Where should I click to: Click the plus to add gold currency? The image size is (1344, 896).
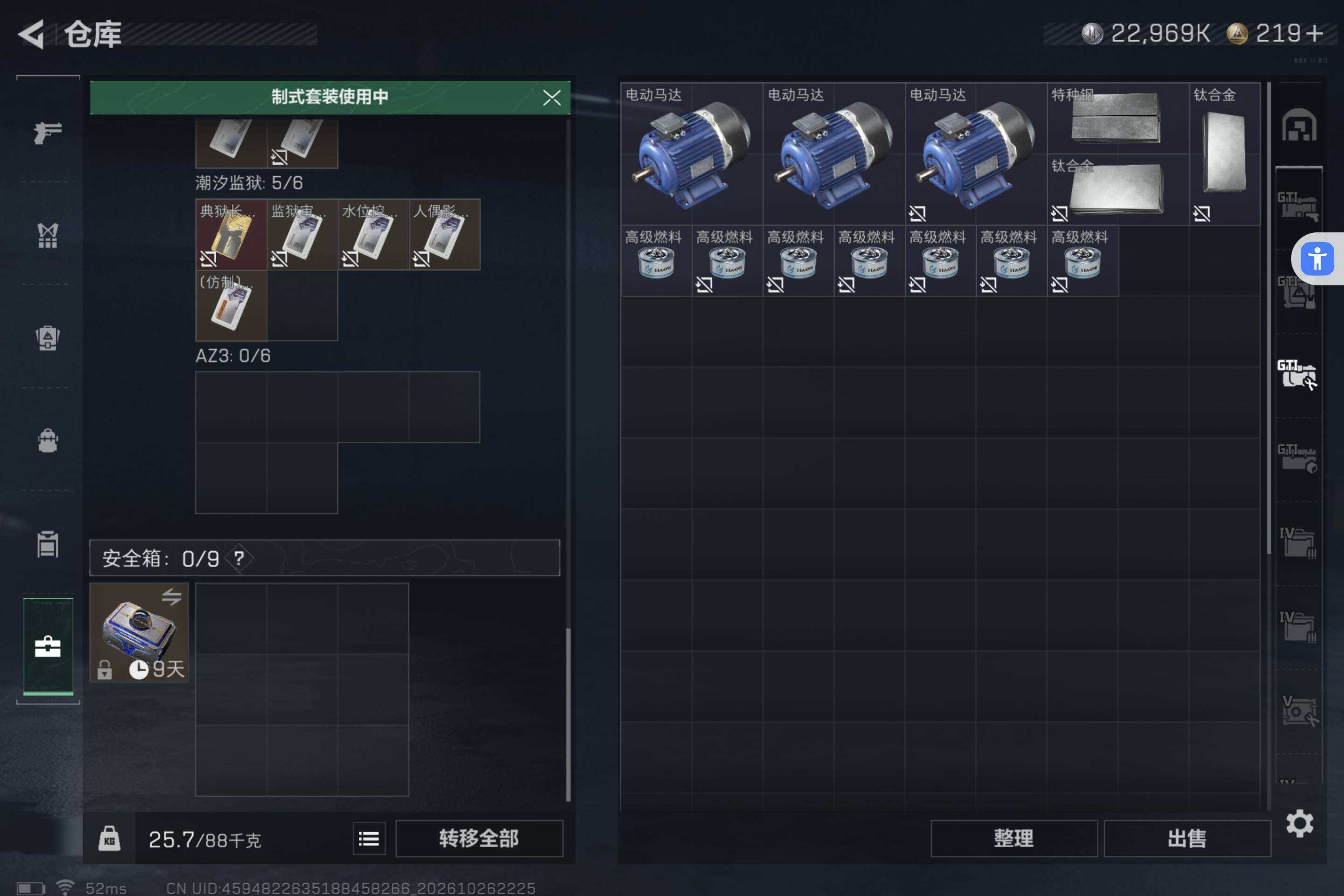1315,33
